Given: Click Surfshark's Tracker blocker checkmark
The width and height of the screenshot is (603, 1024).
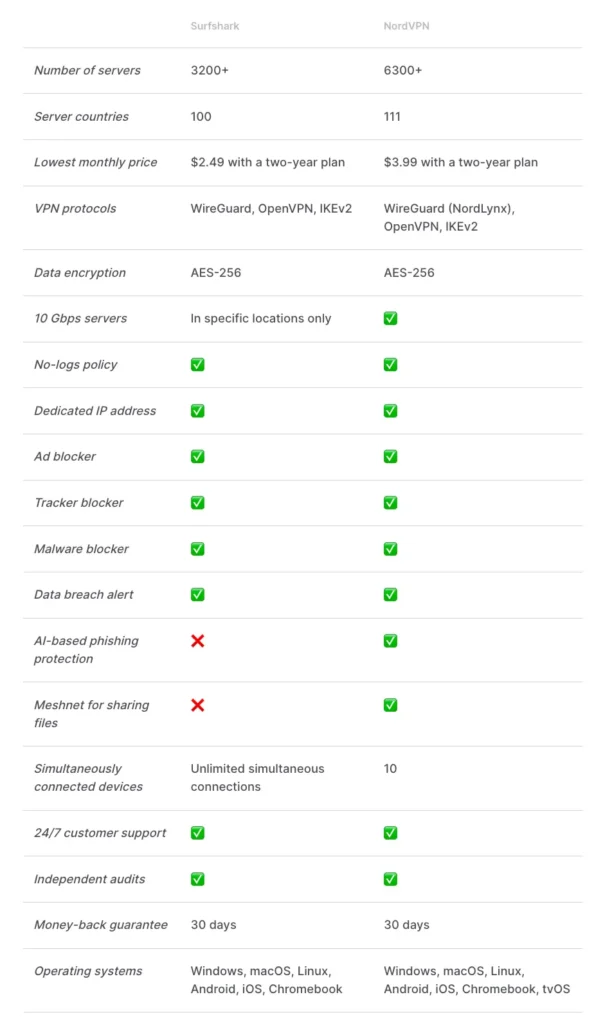Looking at the screenshot, I should click(198, 502).
